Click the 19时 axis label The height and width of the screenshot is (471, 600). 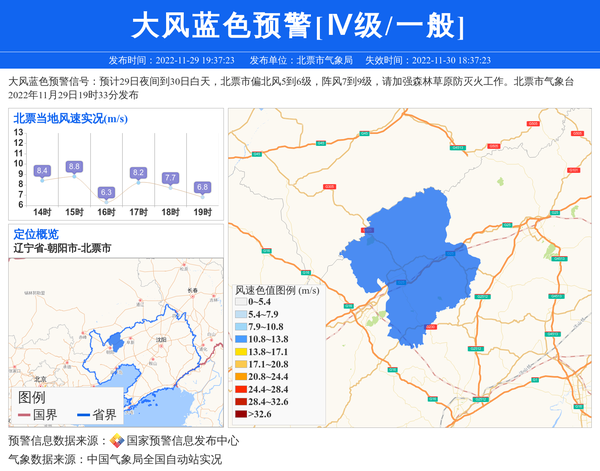[x=202, y=212]
